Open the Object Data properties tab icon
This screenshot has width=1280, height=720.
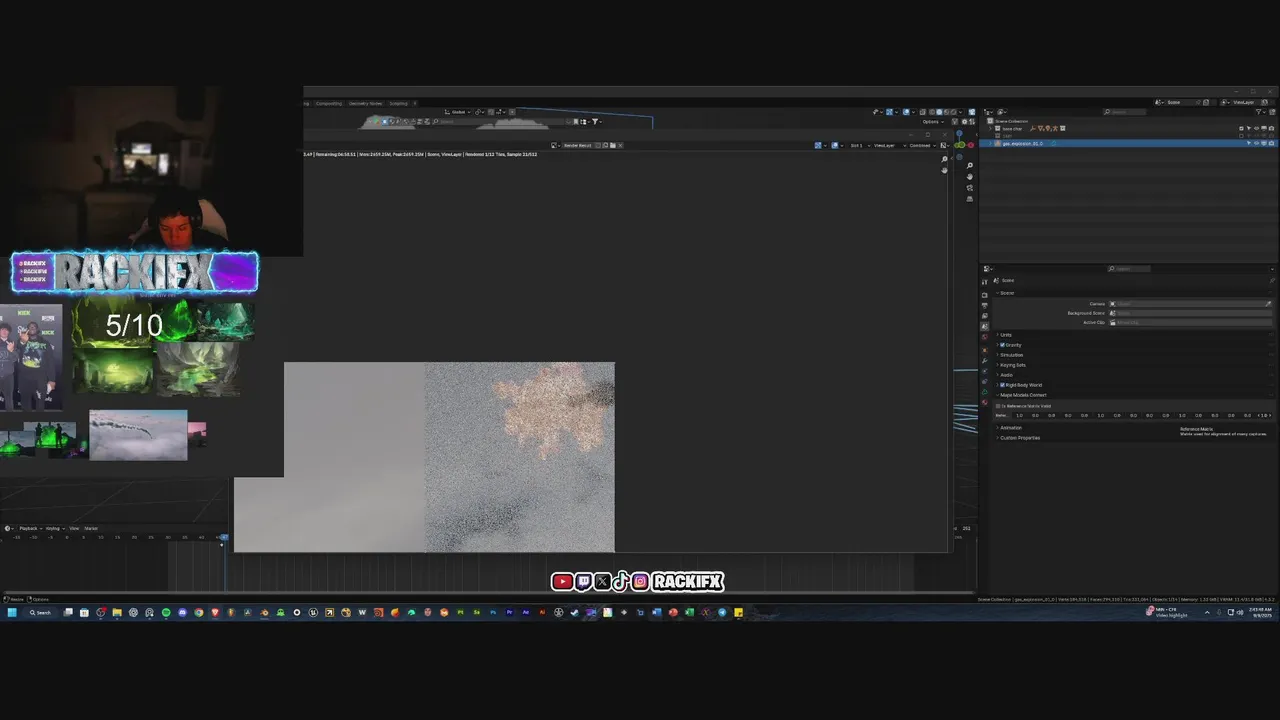click(985, 392)
